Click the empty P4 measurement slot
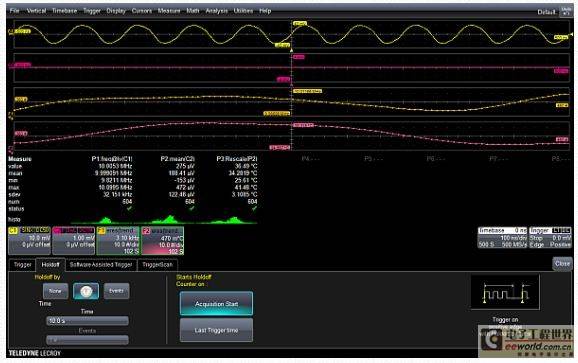The width and height of the screenshot is (578, 363). tap(310, 159)
